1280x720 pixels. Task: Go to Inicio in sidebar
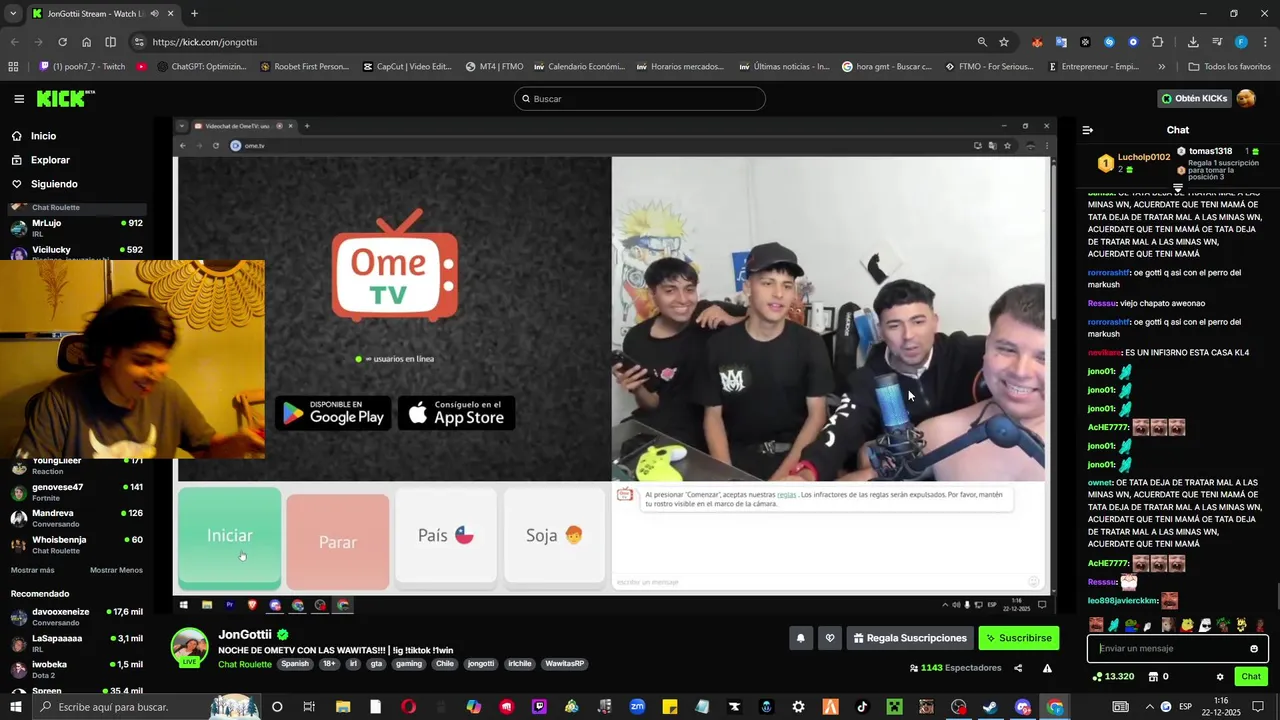[x=43, y=136]
